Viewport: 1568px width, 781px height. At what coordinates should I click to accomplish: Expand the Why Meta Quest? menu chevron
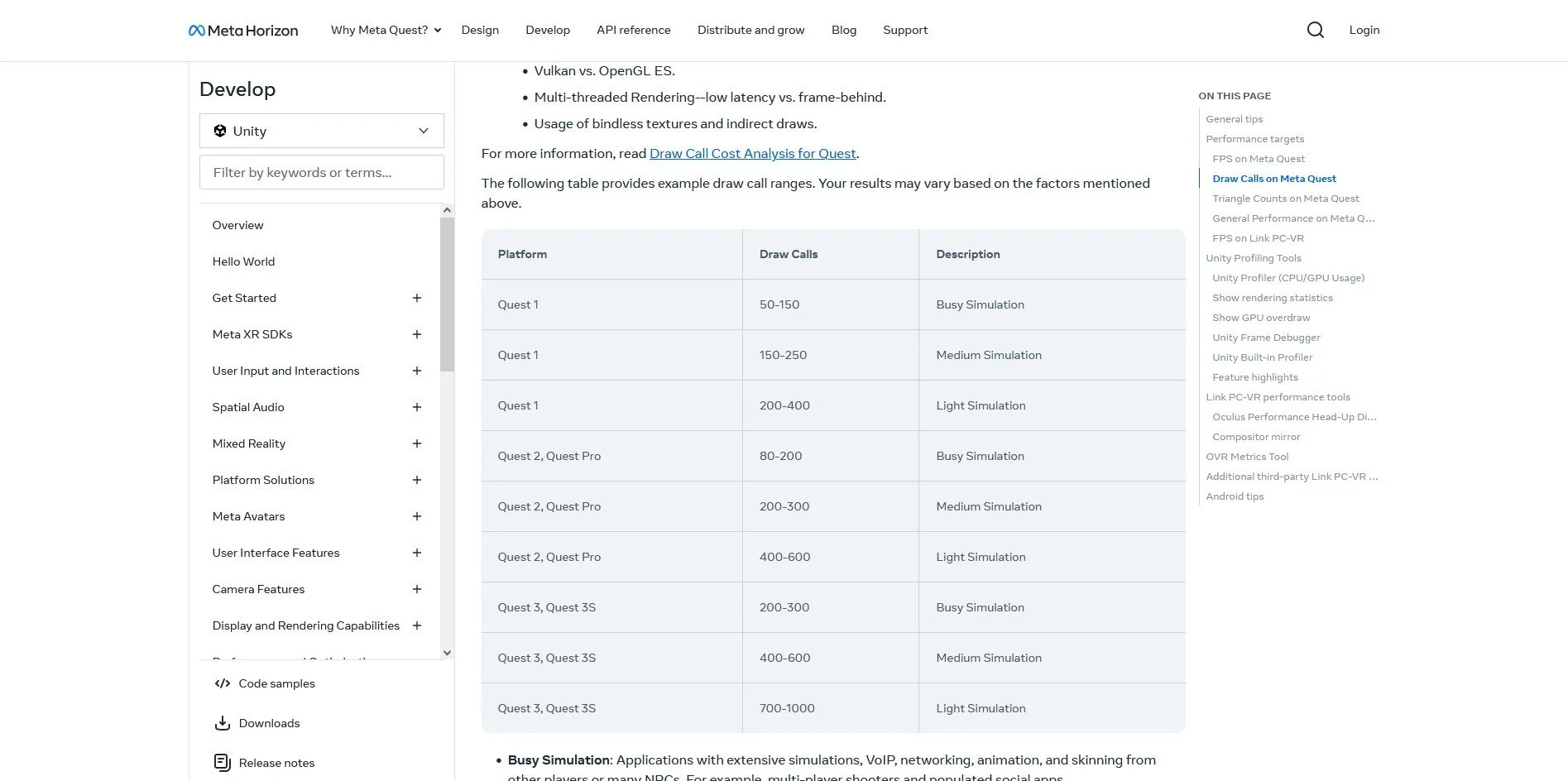tap(438, 31)
